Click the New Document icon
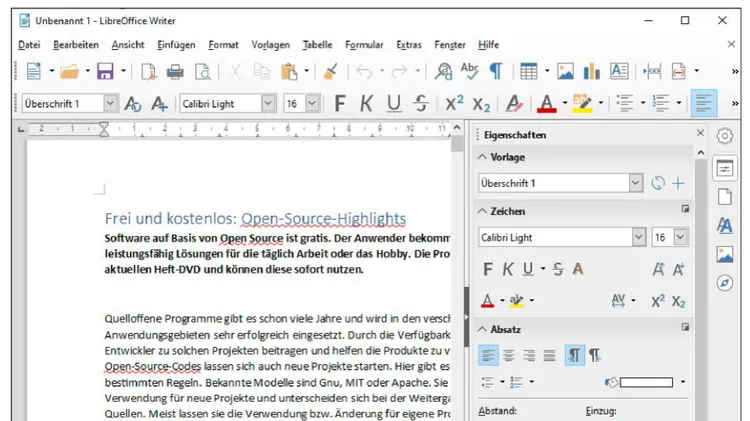 coord(34,72)
